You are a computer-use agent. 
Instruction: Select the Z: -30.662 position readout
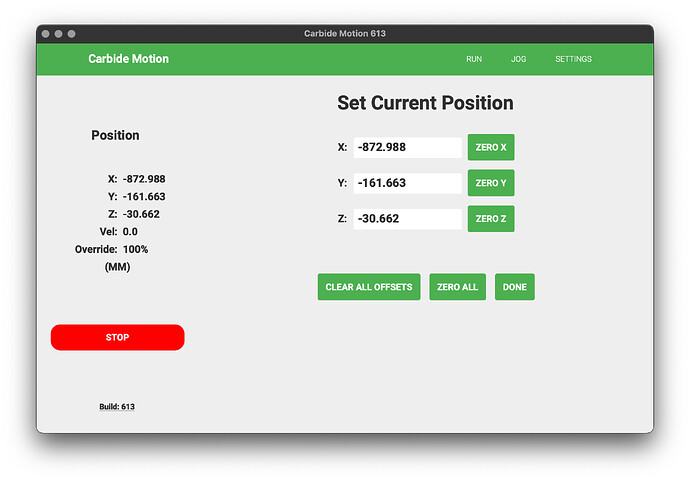click(x=134, y=214)
